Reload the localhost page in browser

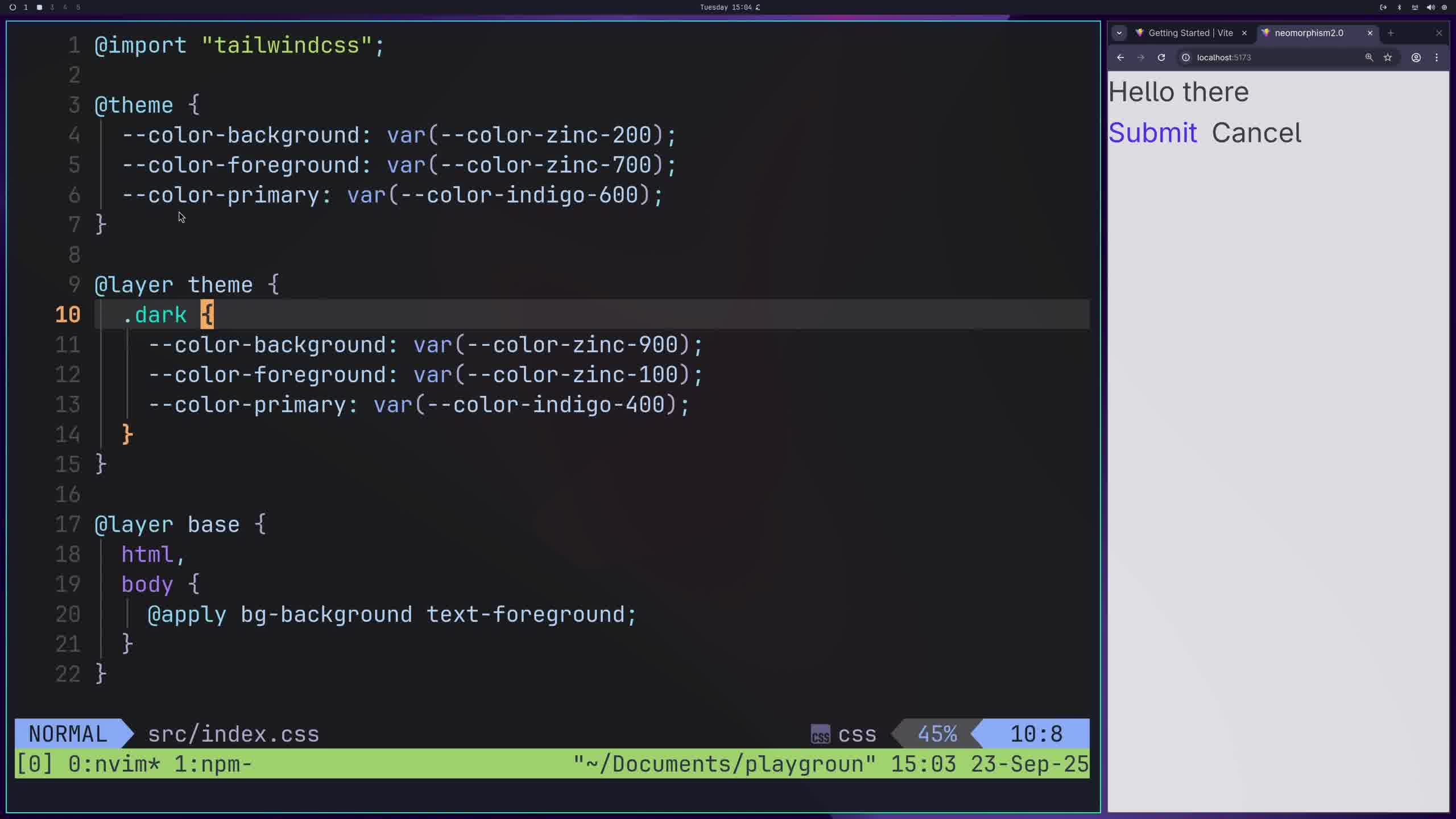click(x=1161, y=57)
